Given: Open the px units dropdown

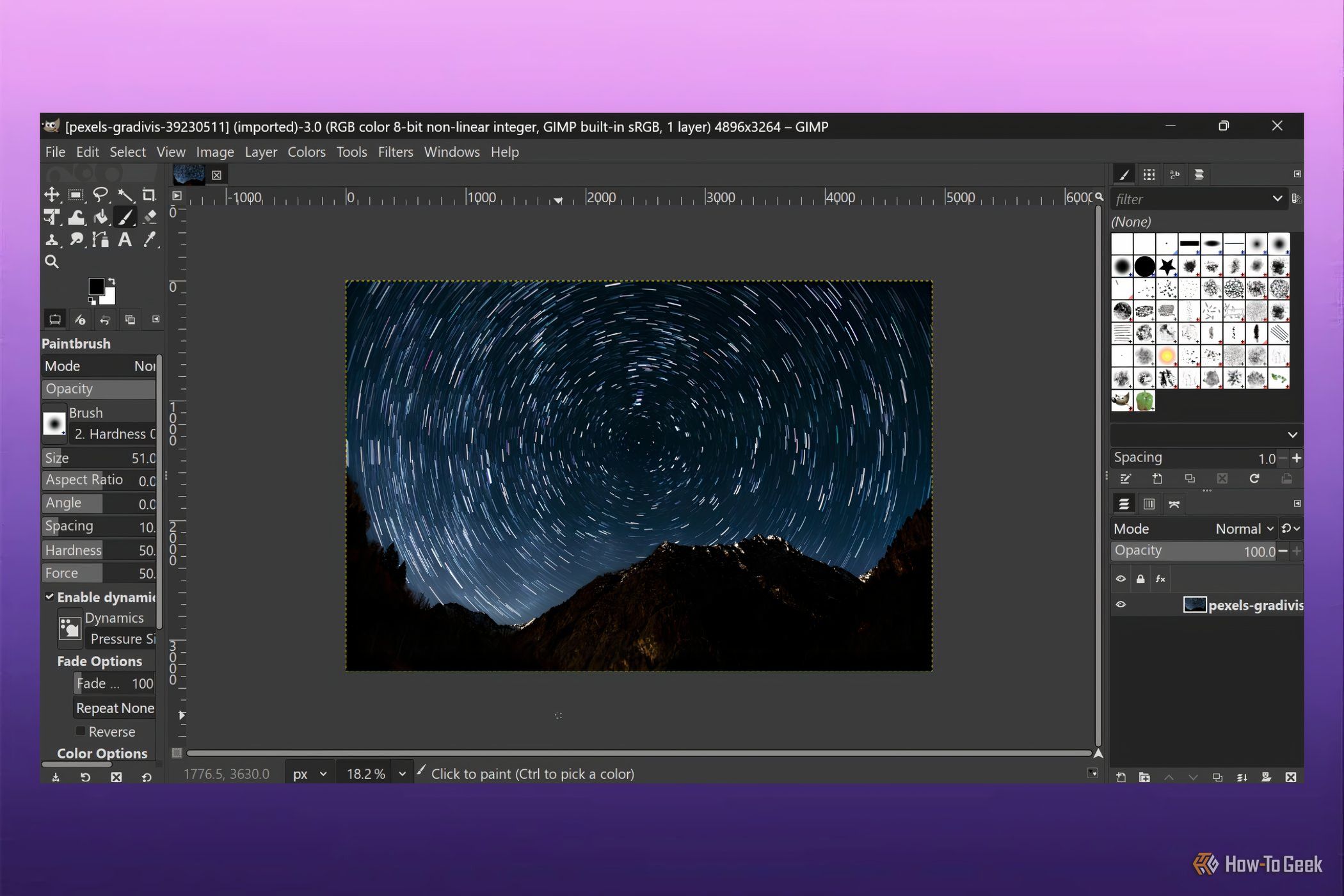Looking at the screenshot, I should tap(309, 774).
